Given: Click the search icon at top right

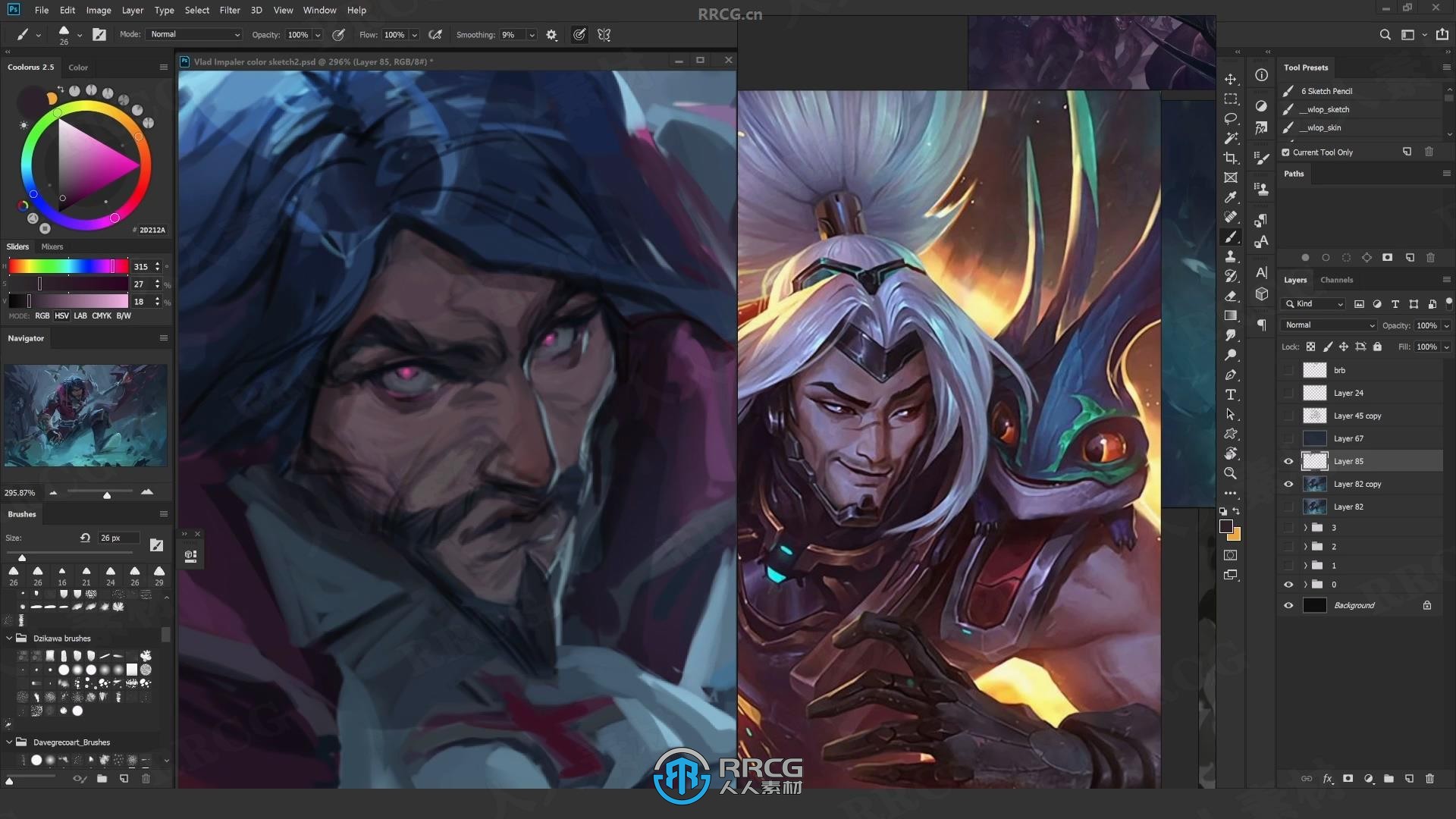Looking at the screenshot, I should click(1385, 35).
